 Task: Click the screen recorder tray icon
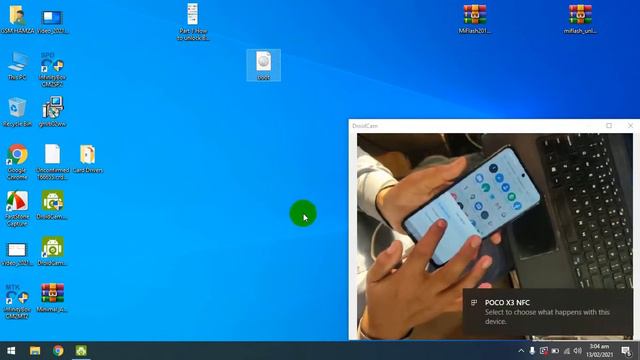(544, 351)
